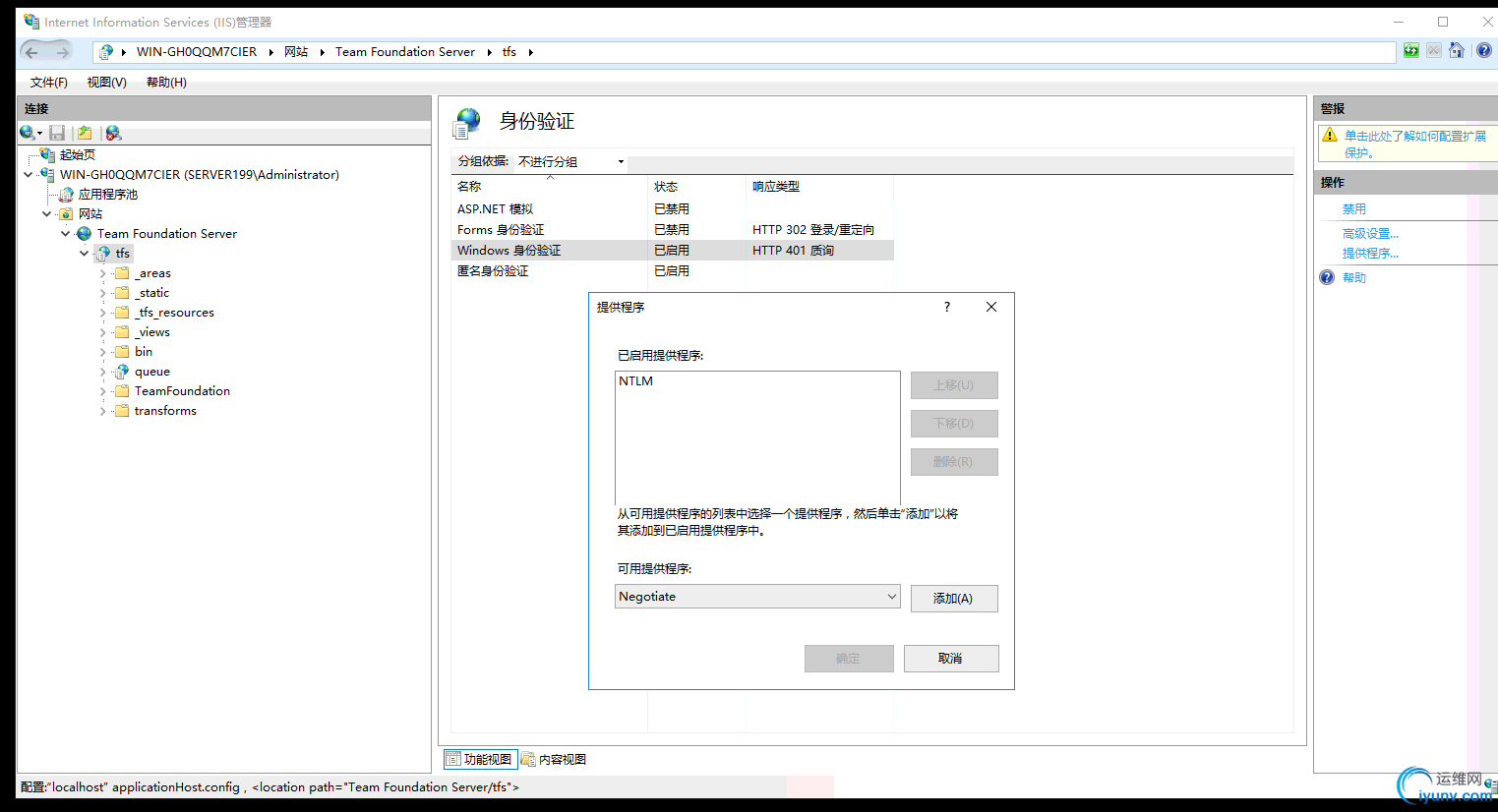Click 取消 button in providers dialog
Screen dimensions: 1498x812
click(x=951, y=659)
